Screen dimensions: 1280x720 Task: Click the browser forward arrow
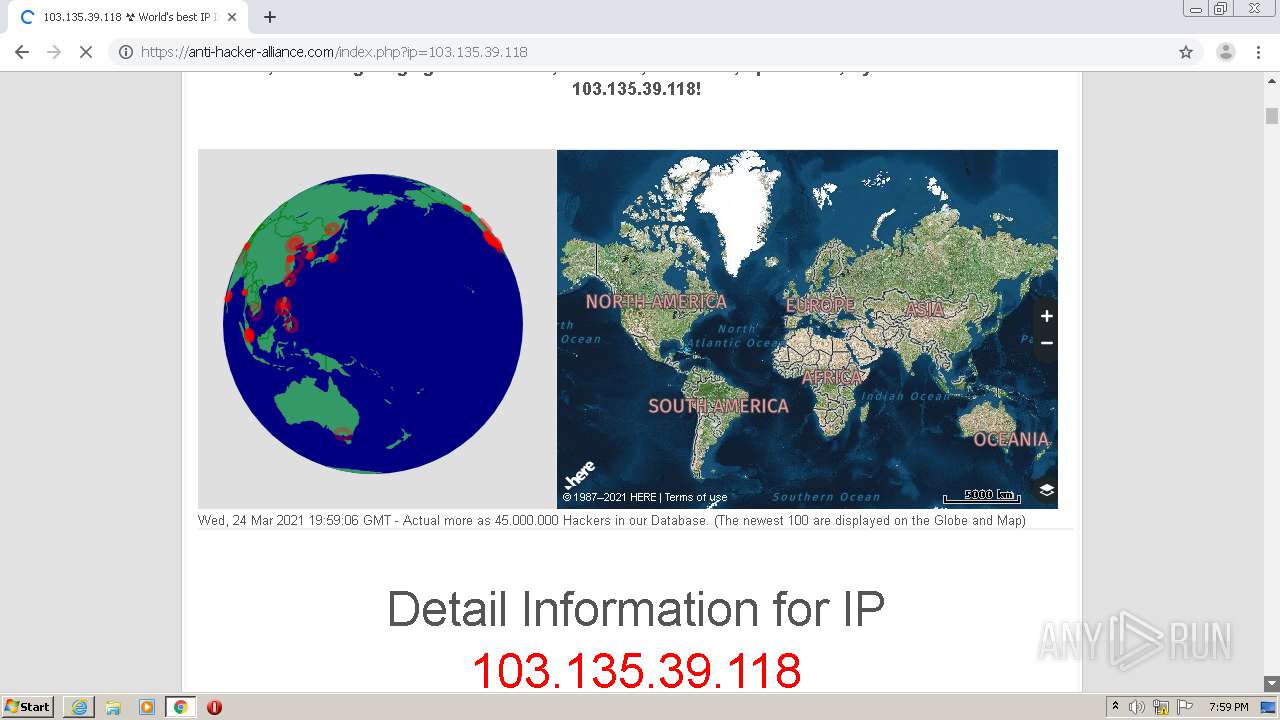point(54,52)
